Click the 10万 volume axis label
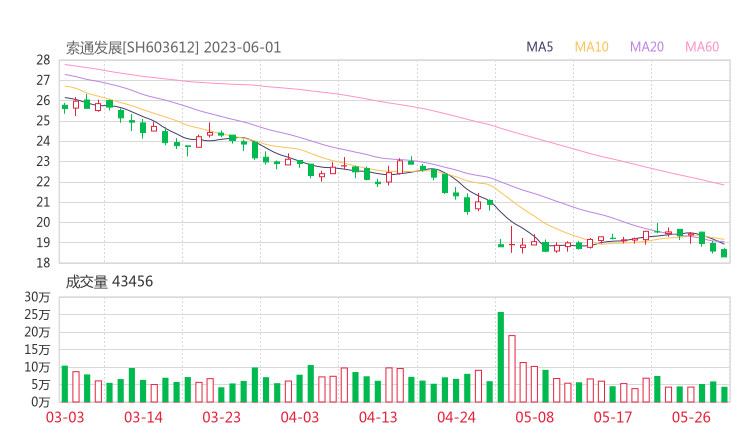 click(x=37, y=367)
